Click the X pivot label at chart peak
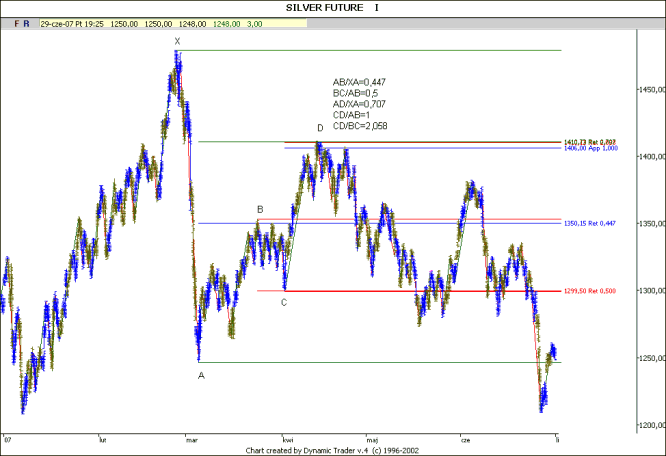The width and height of the screenshot is (666, 456). click(x=177, y=41)
